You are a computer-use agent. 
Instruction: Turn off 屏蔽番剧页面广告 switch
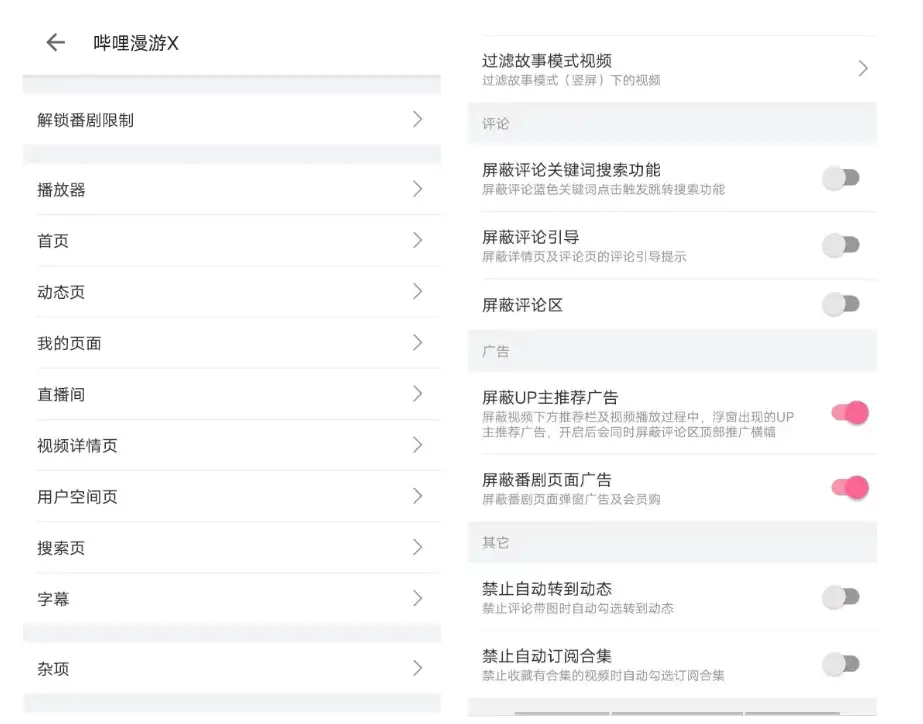(x=849, y=487)
